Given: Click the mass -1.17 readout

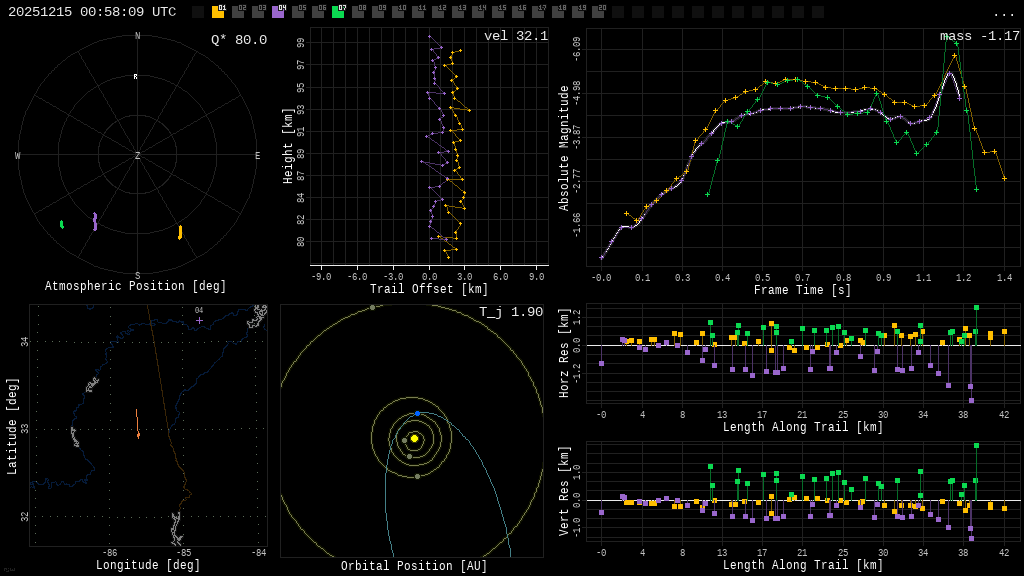Looking at the screenshot, I should [x=979, y=36].
